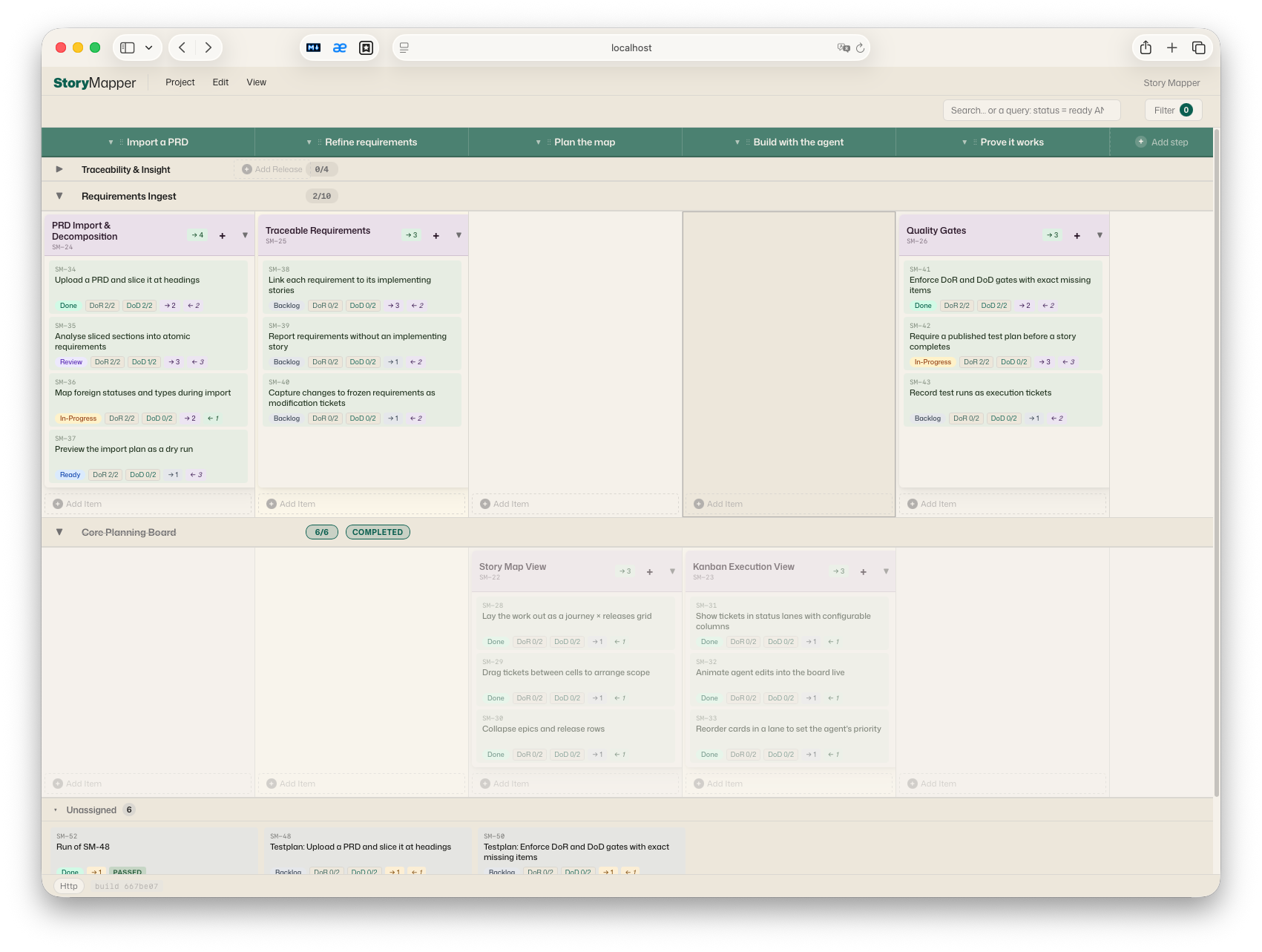Click Backlog status on SM-43 card
Screen dimensions: 1262x952
[x=927, y=418]
